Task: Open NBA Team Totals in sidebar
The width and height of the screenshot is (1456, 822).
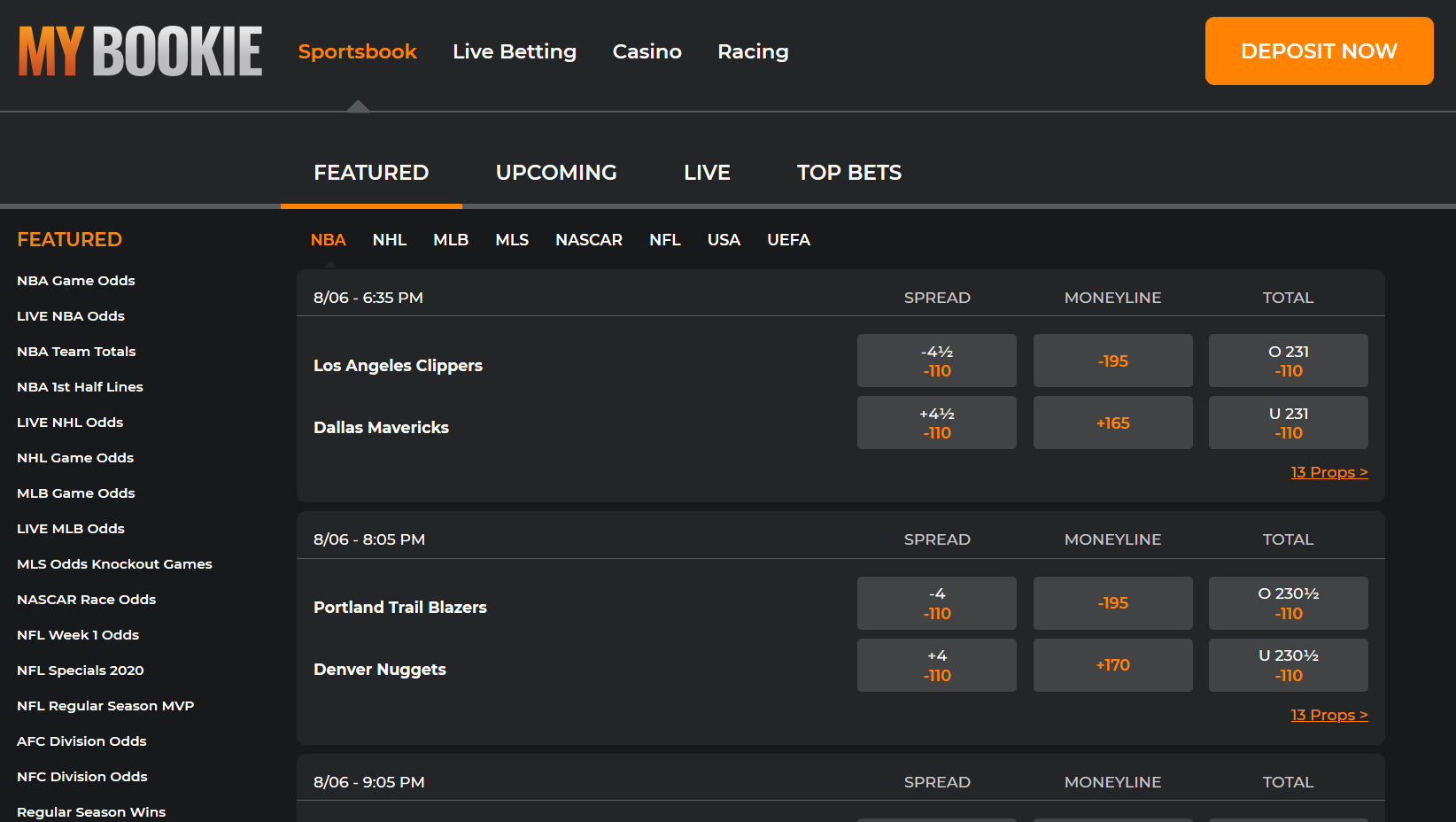Action: [76, 352]
